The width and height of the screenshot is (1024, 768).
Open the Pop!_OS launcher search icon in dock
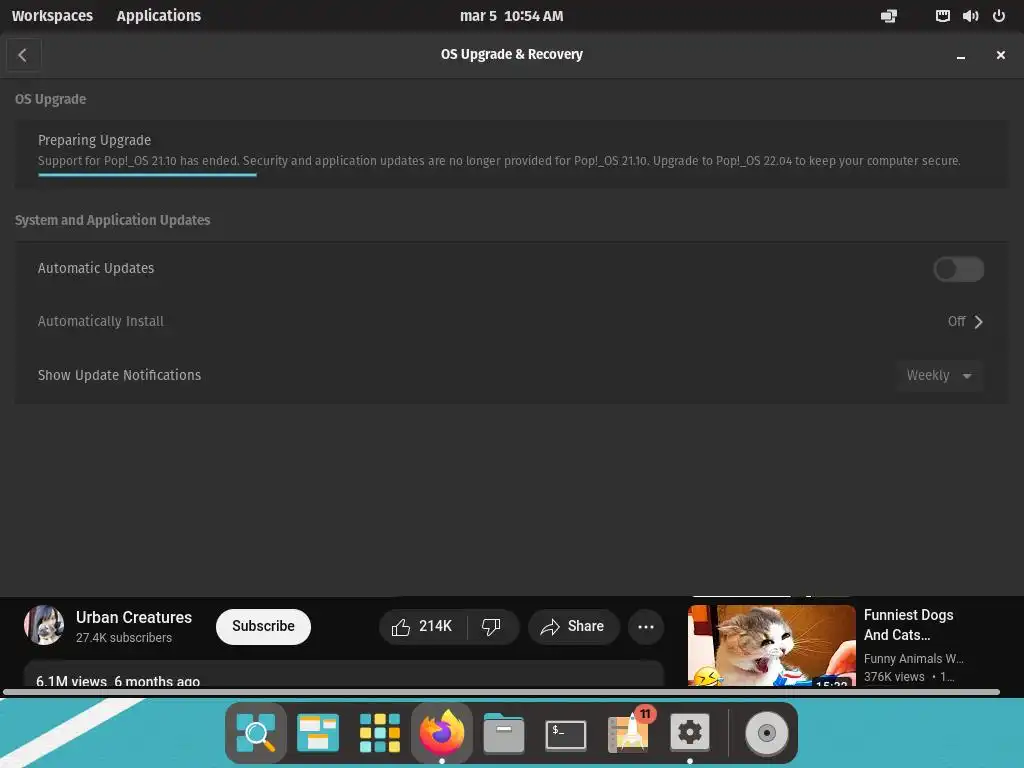coord(256,733)
